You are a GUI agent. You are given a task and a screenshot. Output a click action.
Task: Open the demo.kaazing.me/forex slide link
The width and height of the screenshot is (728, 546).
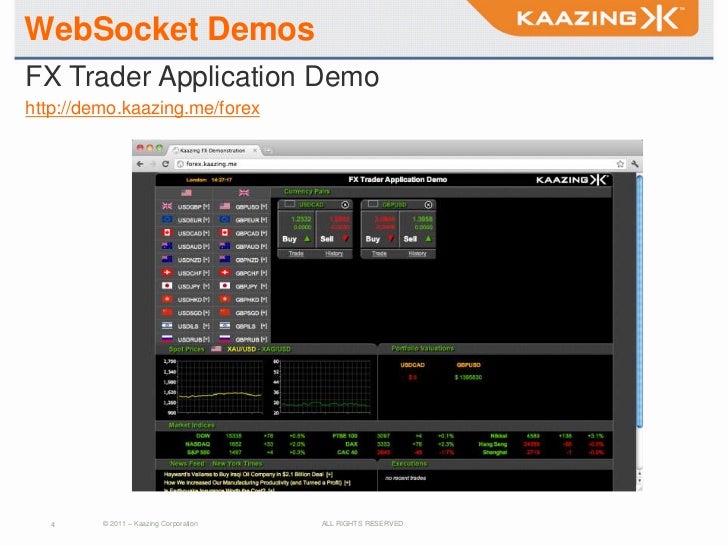click(x=143, y=108)
